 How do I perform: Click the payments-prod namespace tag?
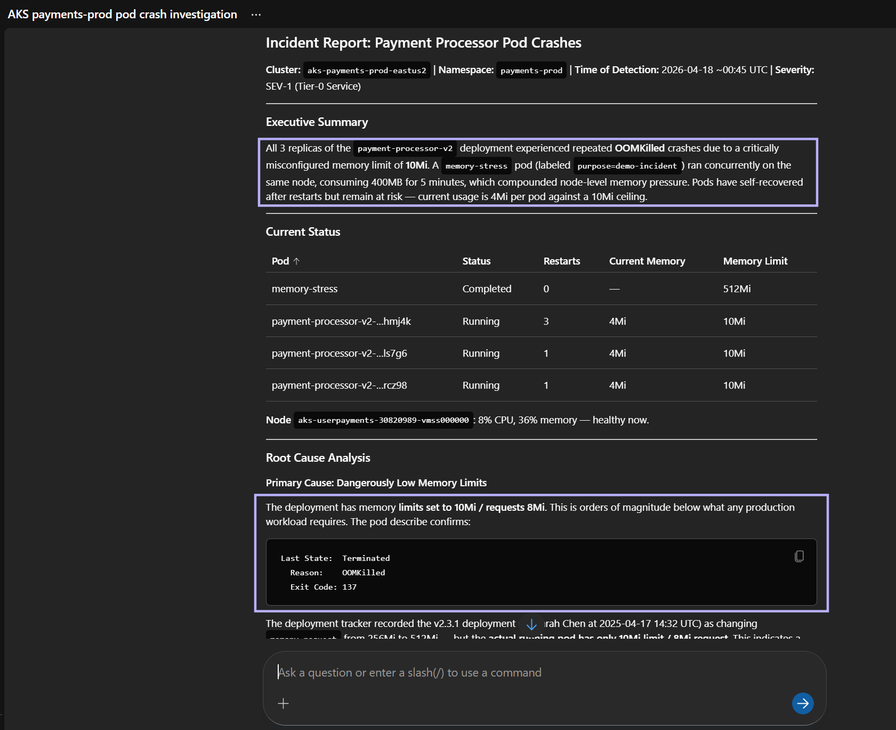pyautogui.click(x=531, y=70)
